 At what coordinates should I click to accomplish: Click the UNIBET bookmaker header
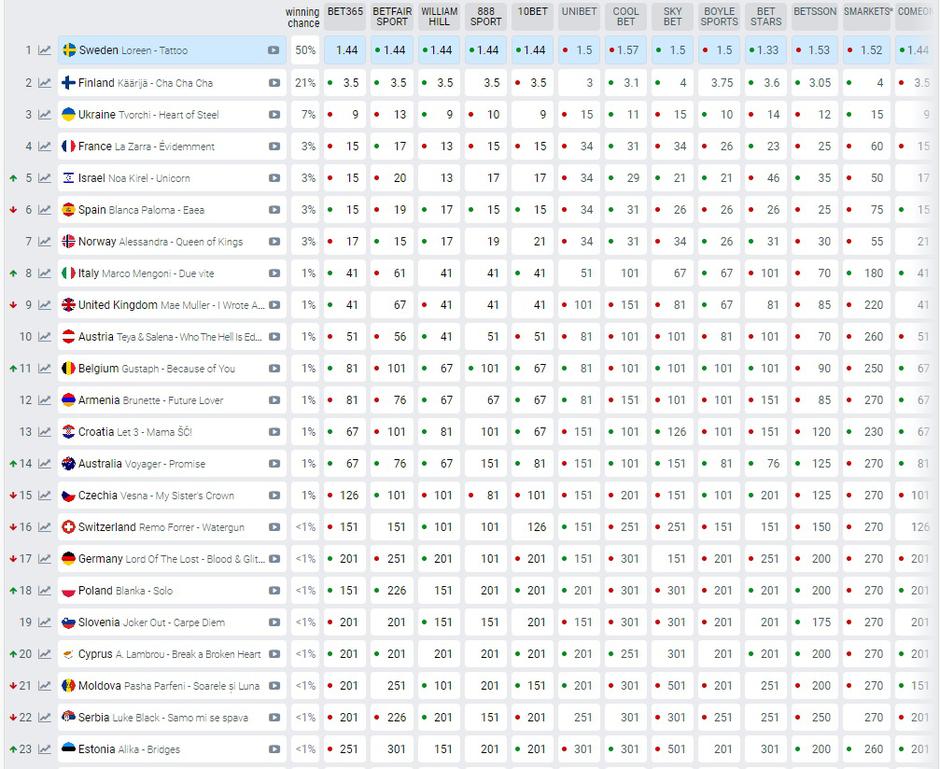coord(579,12)
